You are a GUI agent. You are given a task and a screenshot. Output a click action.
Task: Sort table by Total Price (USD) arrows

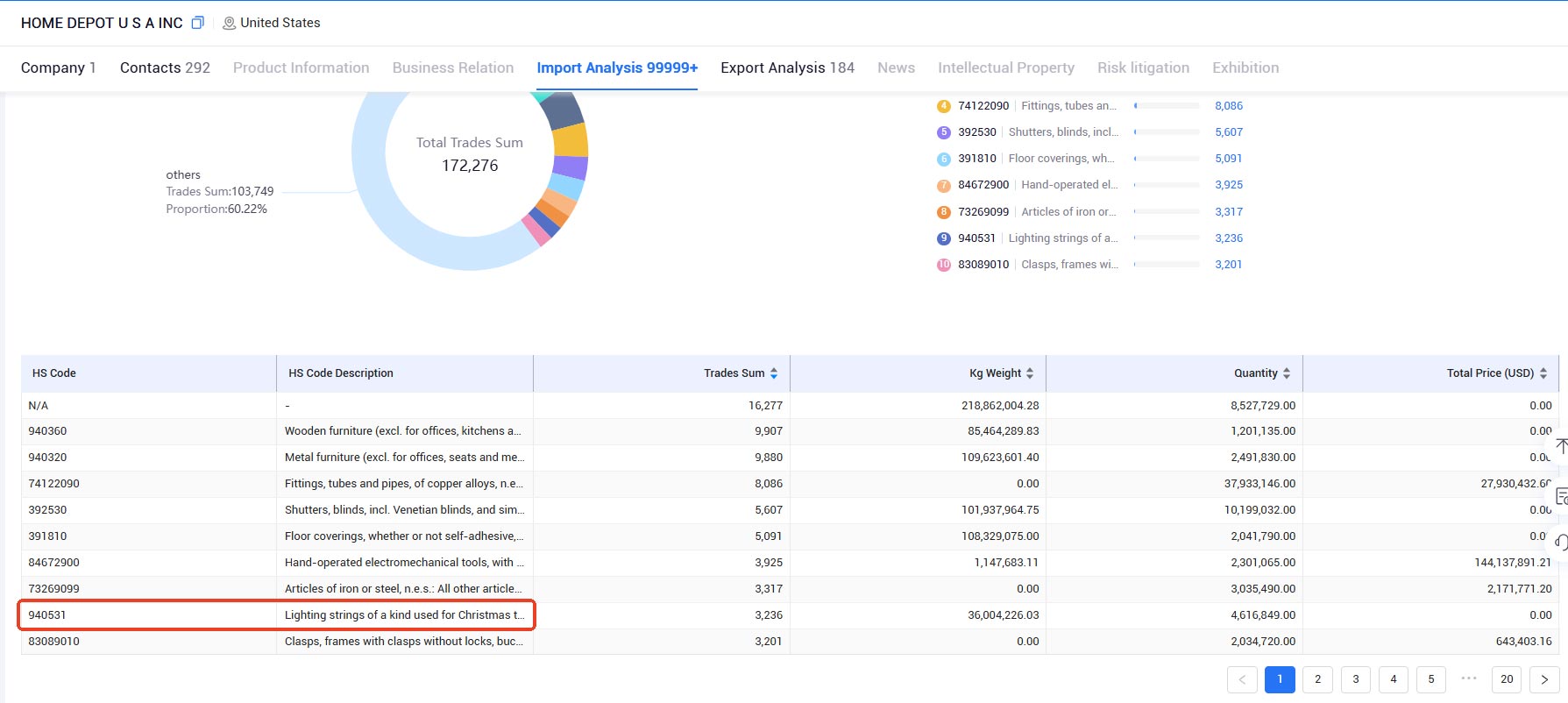click(1543, 373)
